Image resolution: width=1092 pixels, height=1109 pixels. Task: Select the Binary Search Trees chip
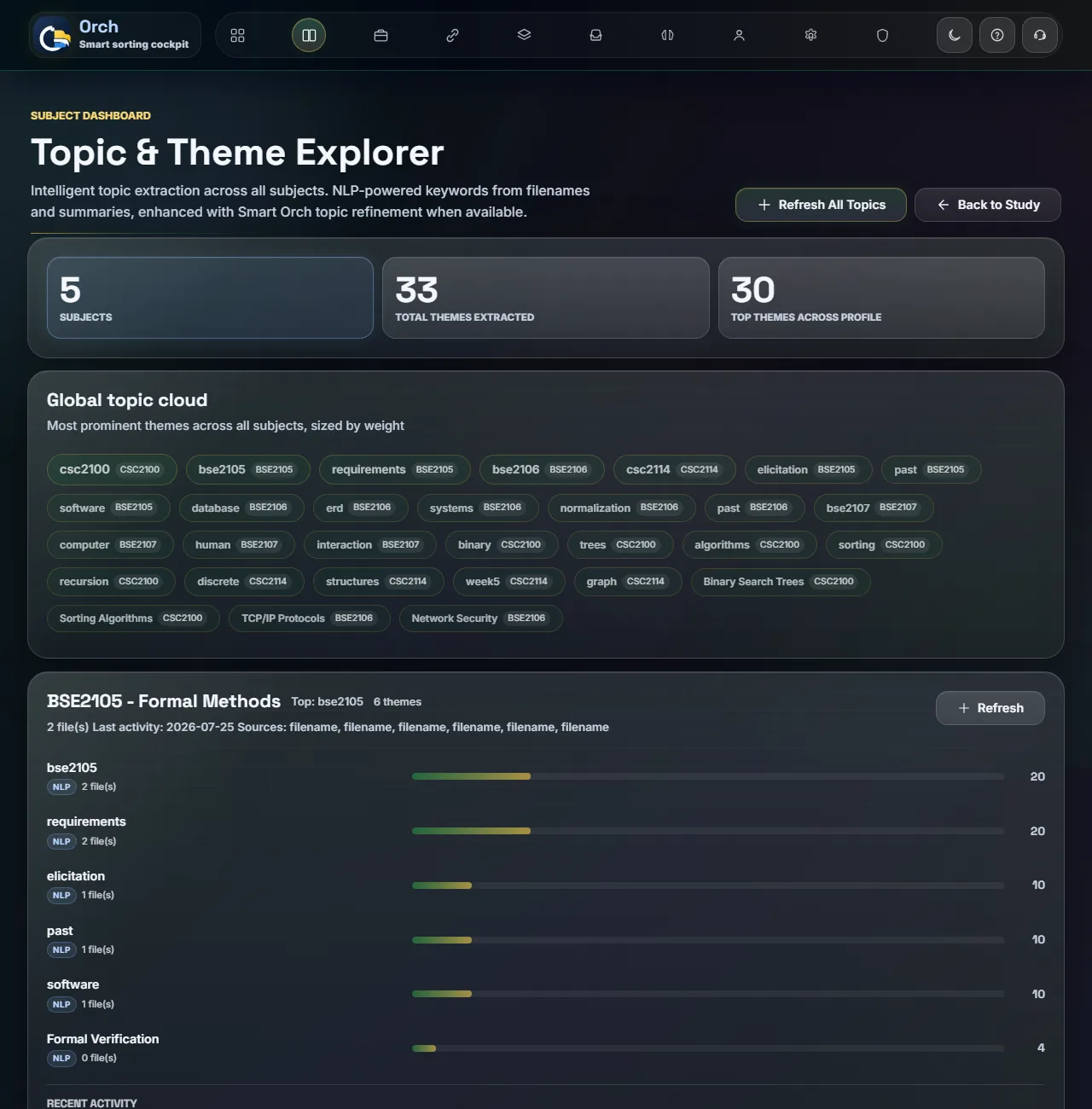click(781, 582)
